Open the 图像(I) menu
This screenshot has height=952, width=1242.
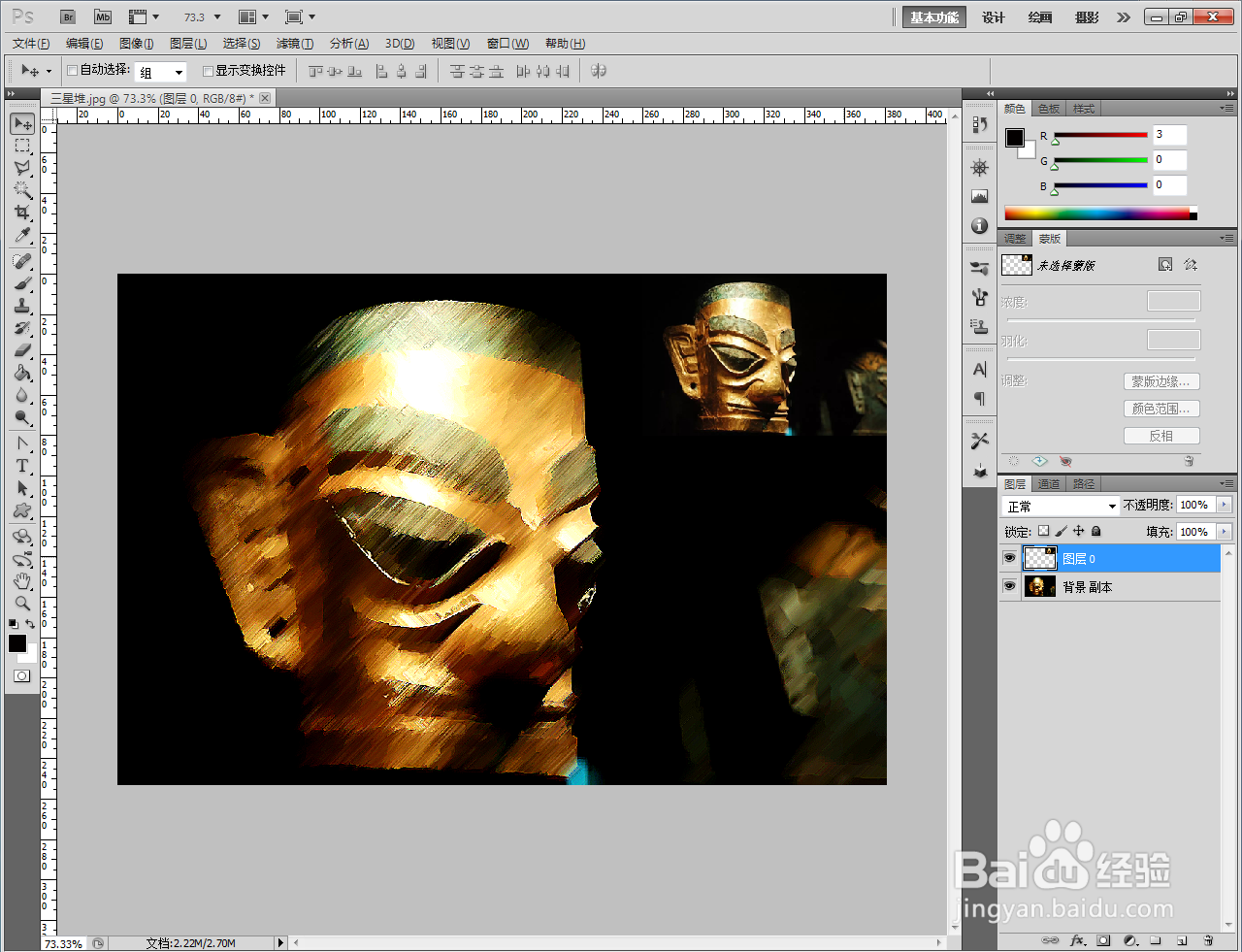[137, 44]
